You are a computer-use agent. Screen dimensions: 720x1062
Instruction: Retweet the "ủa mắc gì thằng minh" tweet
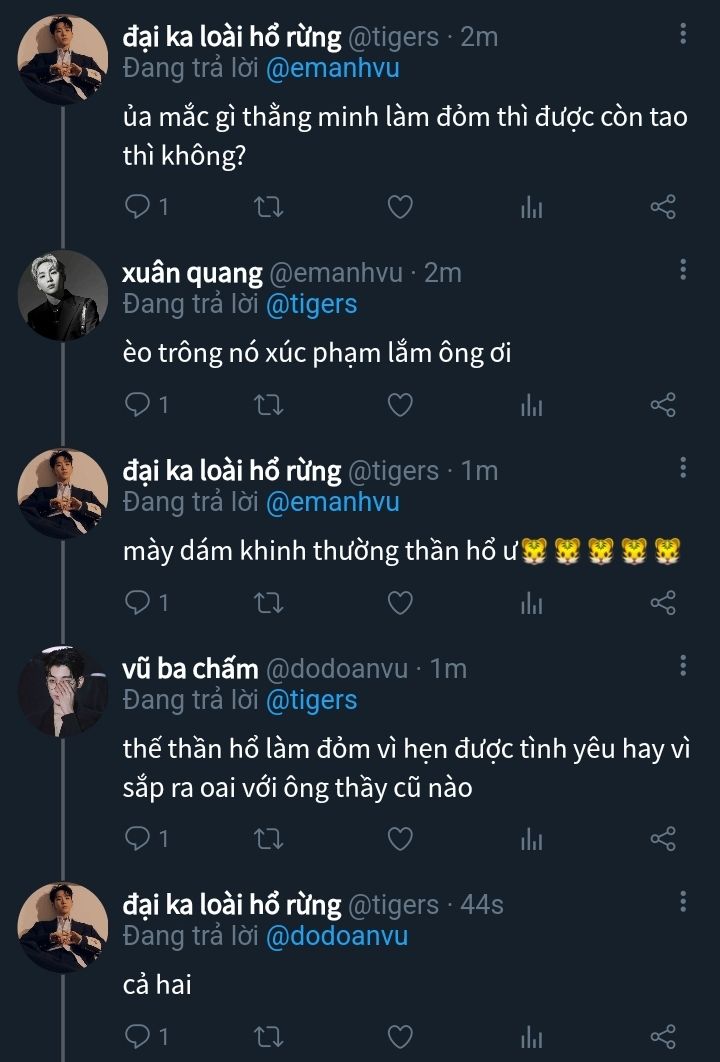(x=270, y=207)
